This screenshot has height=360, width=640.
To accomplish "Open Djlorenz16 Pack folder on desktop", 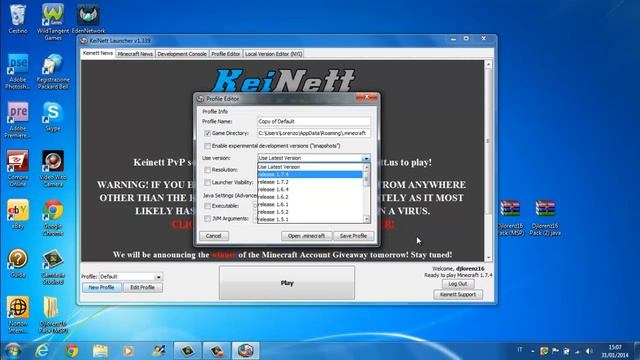I will pos(53,315).
